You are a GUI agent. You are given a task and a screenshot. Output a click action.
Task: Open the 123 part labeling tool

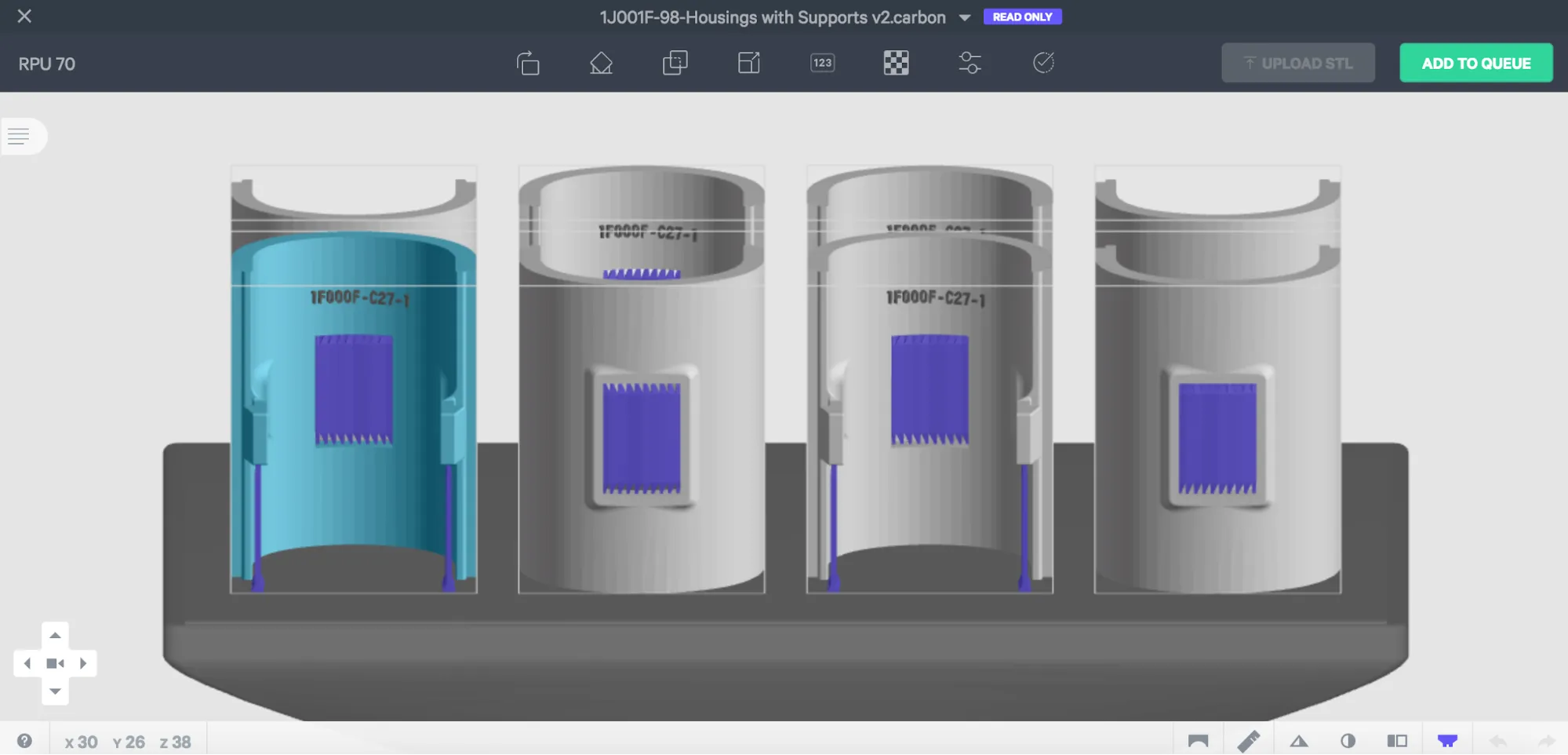coord(822,63)
